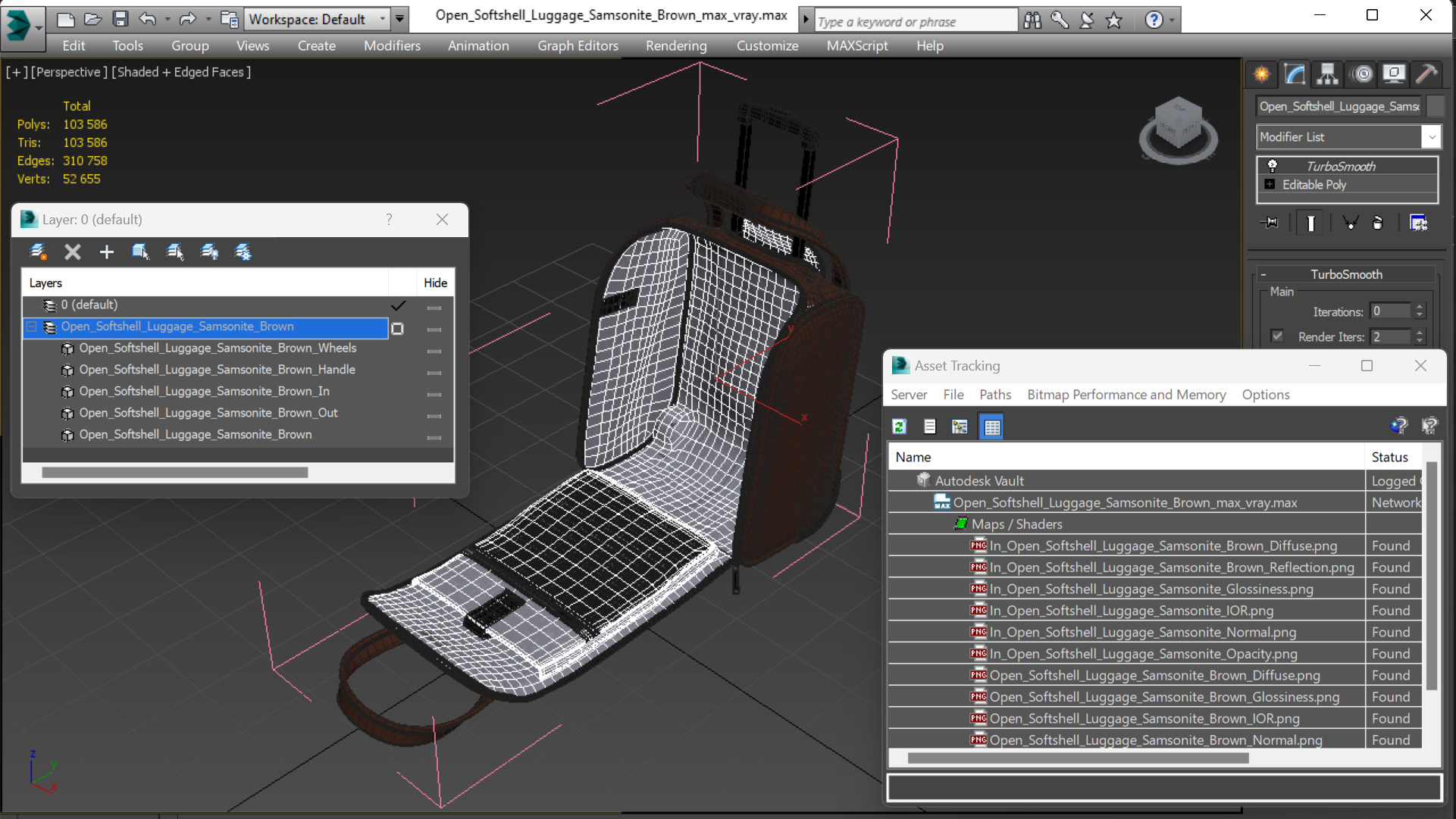Open the Display command panel tab
The height and width of the screenshot is (819, 1456).
tap(1394, 74)
